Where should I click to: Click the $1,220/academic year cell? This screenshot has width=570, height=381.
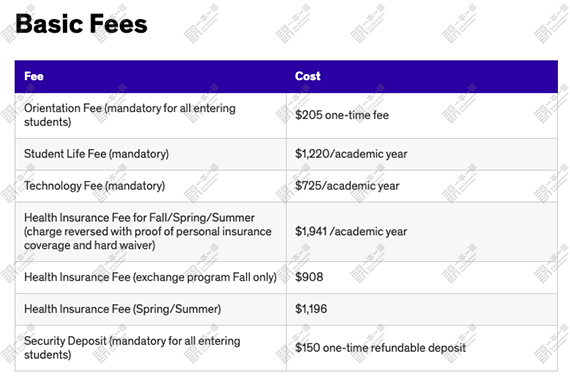point(351,154)
